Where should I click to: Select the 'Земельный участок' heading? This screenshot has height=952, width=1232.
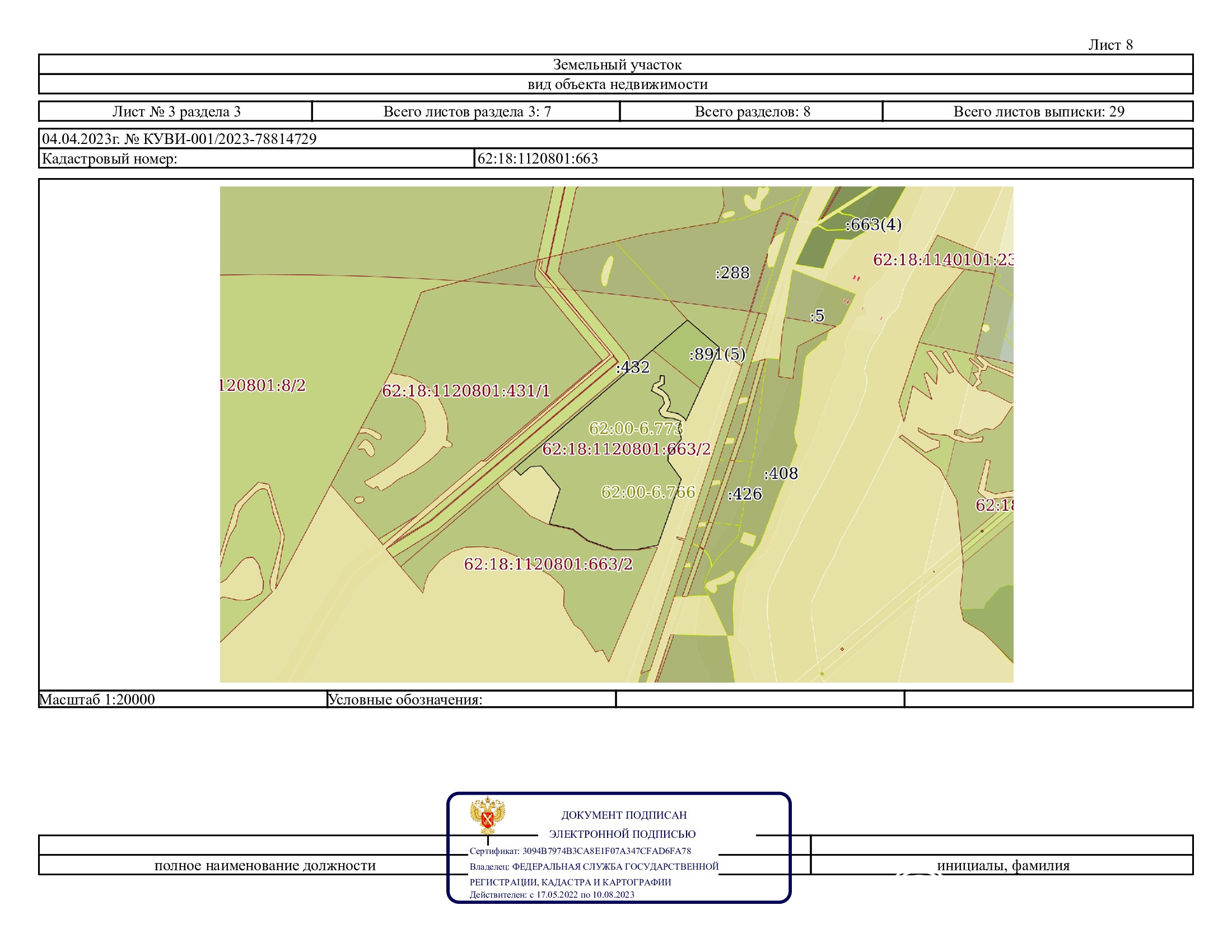tap(617, 65)
